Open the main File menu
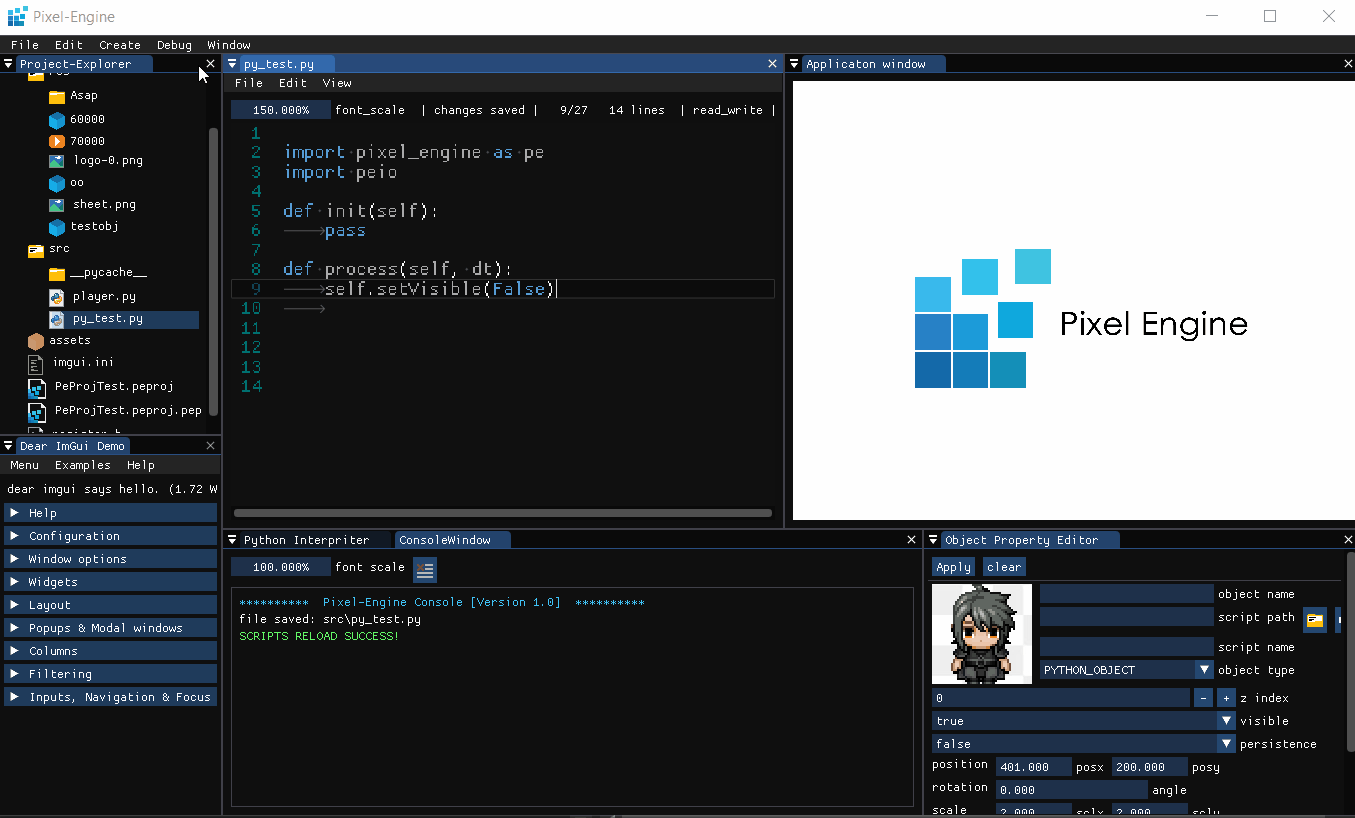The image size is (1355, 818). [x=25, y=45]
